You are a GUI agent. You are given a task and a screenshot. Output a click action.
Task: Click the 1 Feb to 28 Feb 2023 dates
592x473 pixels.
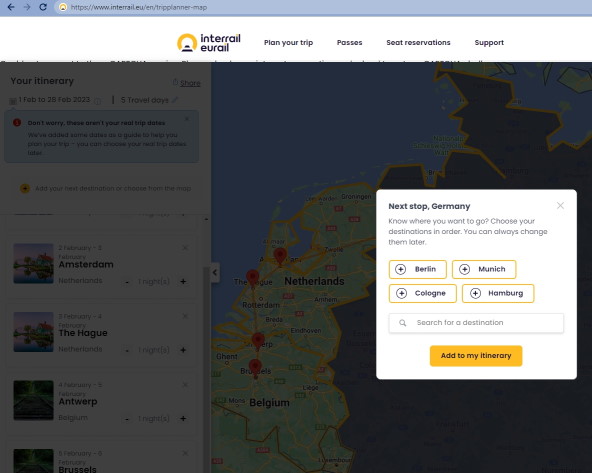coord(54,100)
